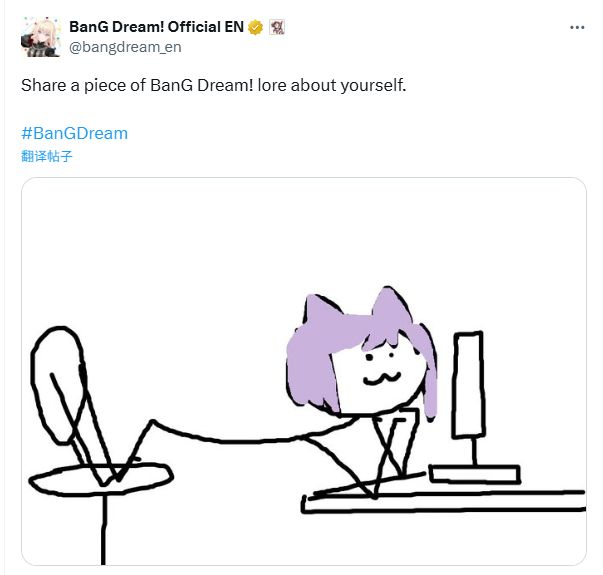Viewport: 603px width, 575px height.
Task: Click the drawn desk surface in the image
Action: 443,502
